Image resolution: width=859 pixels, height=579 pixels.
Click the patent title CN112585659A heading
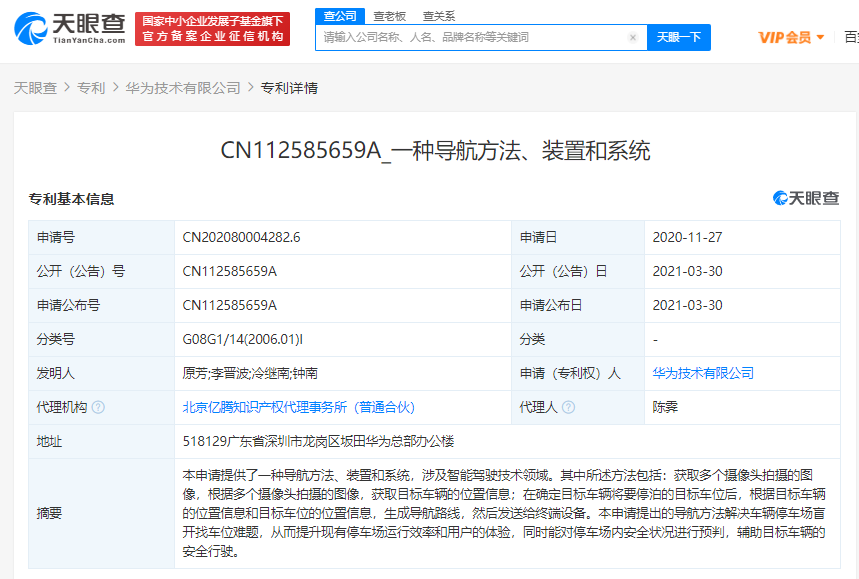436,151
